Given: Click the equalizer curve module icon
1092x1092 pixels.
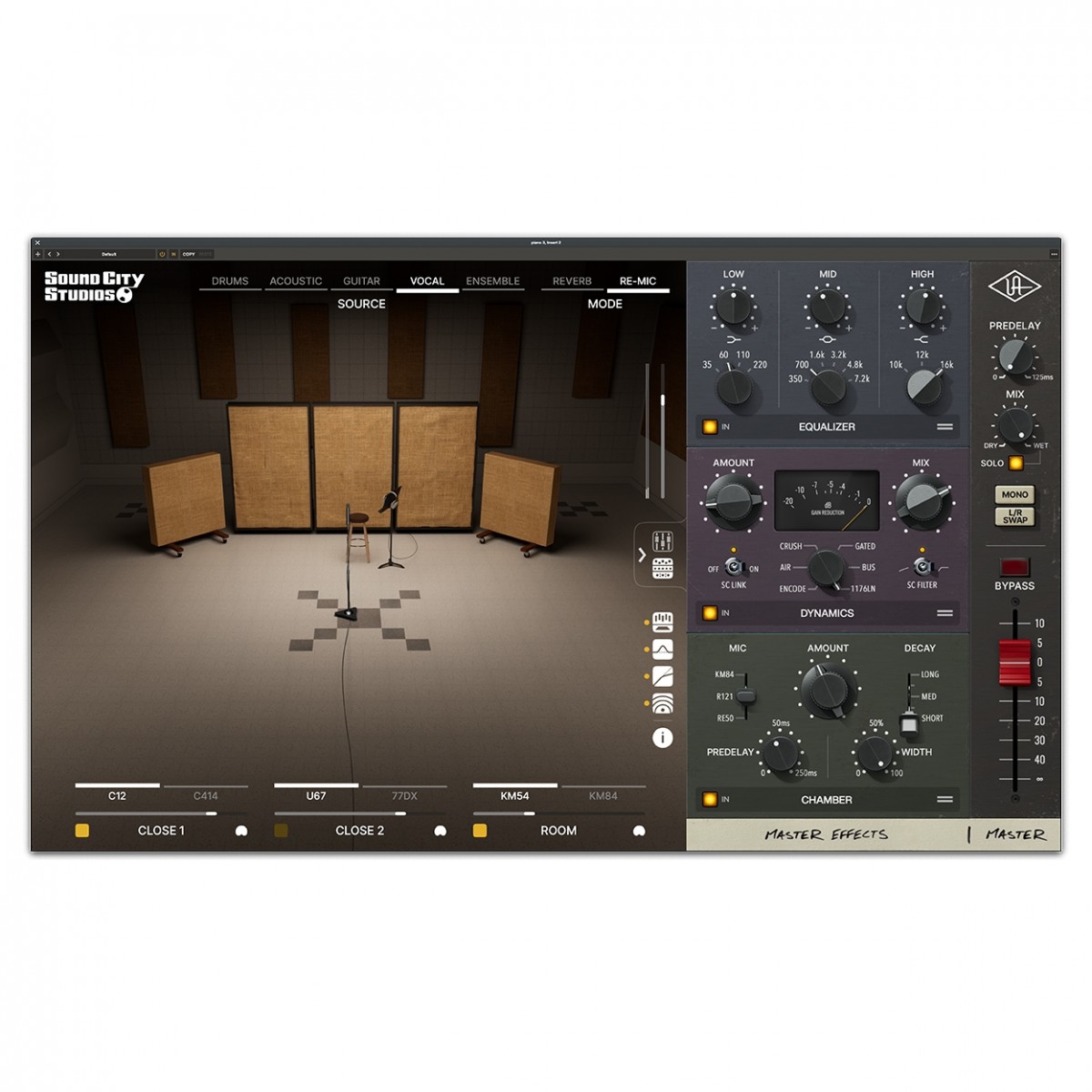Looking at the screenshot, I should click(662, 649).
